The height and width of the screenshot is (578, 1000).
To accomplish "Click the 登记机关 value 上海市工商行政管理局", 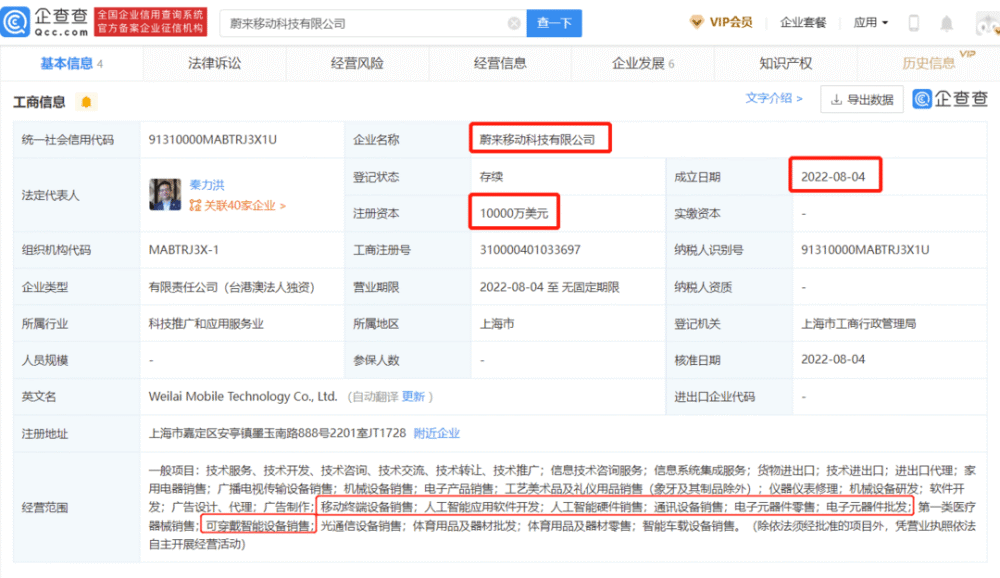I will click(x=858, y=324).
